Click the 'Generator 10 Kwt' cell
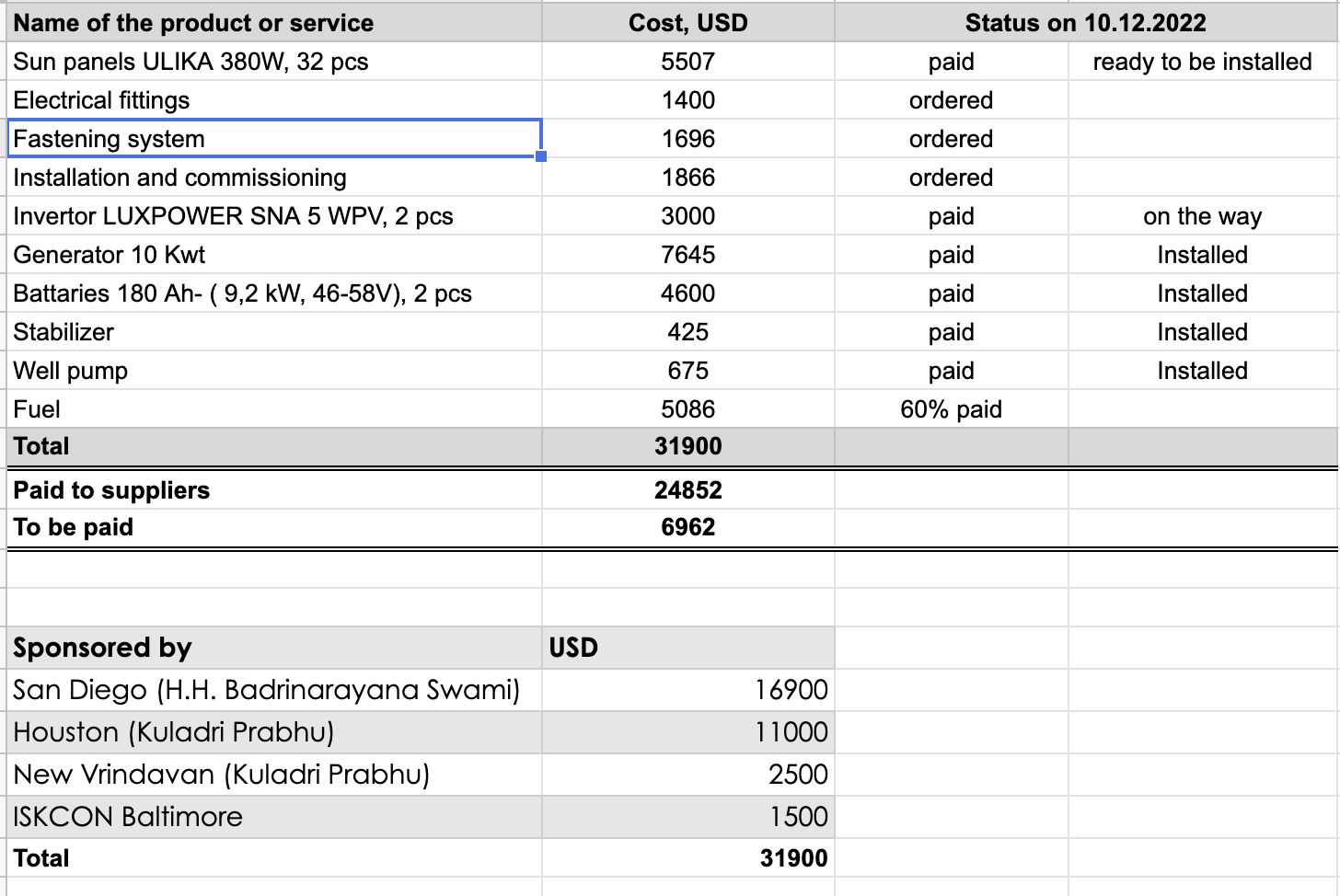Screen dimensions: 1340x896 (x=274, y=255)
